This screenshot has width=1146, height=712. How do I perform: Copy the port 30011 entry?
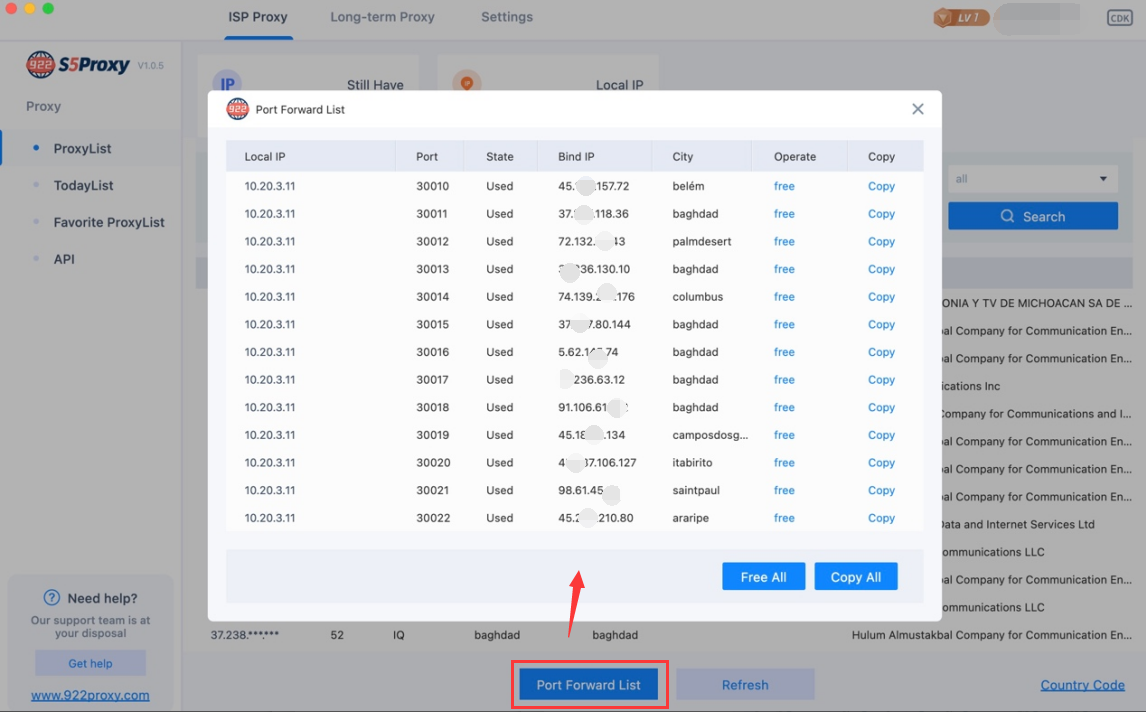click(x=881, y=214)
